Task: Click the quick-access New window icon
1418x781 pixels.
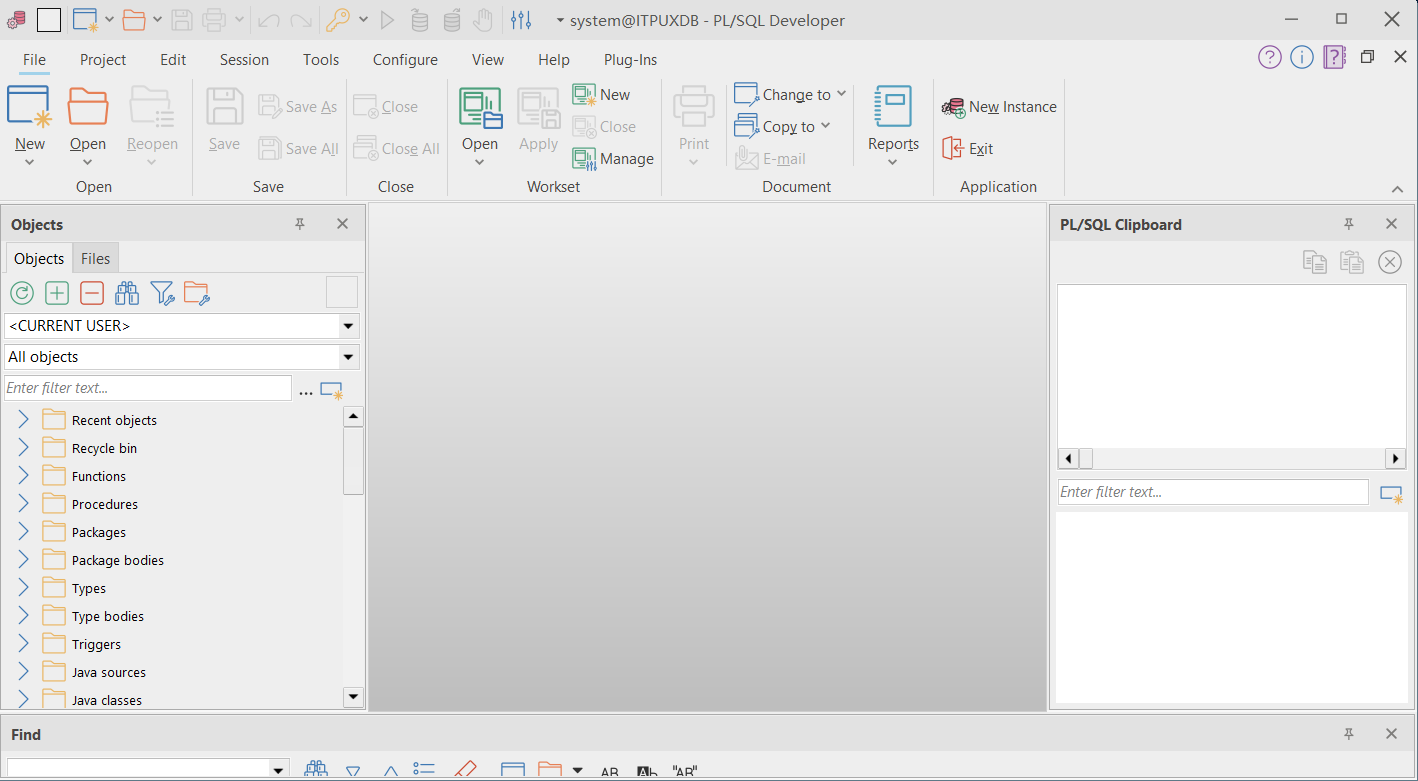Action: pyautogui.click(x=86, y=19)
